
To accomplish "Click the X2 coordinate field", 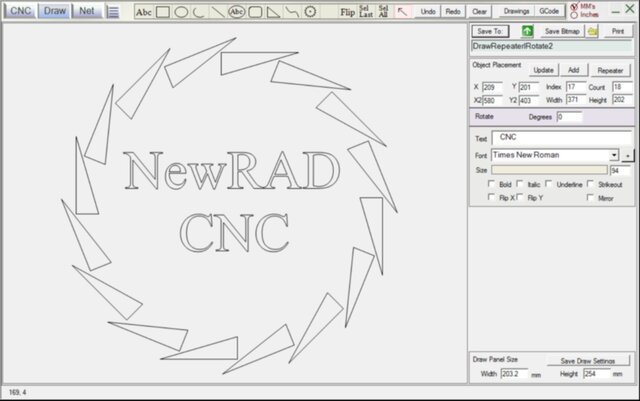I will 492,100.
